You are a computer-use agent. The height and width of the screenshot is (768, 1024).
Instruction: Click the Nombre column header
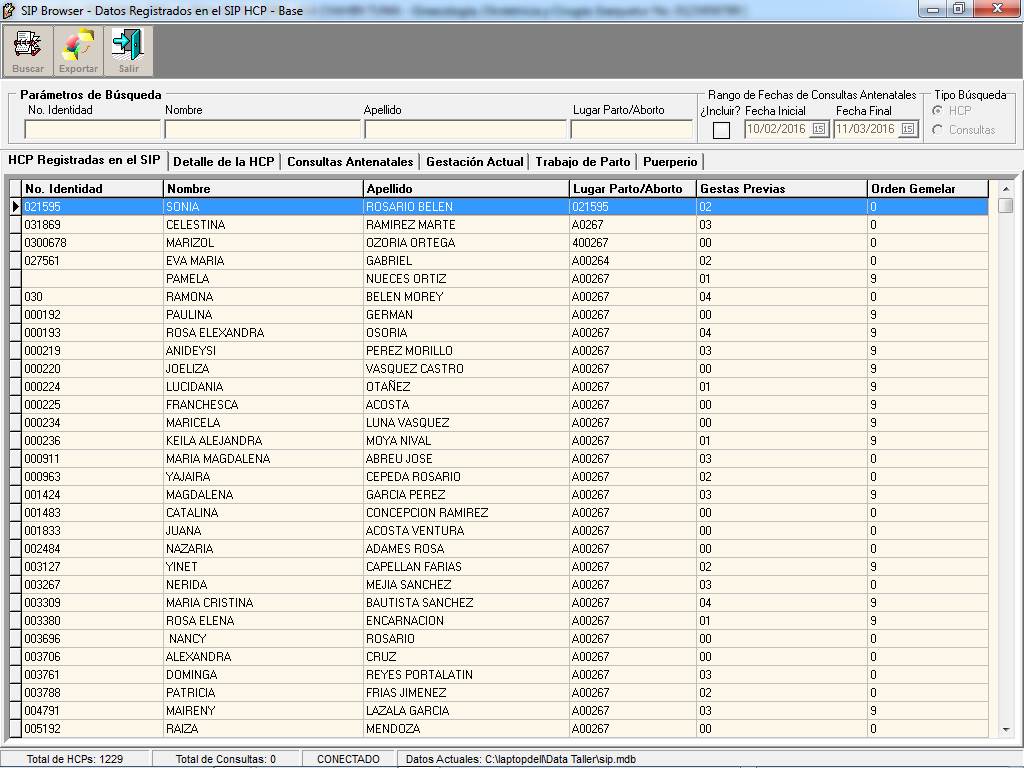[x=263, y=189]
